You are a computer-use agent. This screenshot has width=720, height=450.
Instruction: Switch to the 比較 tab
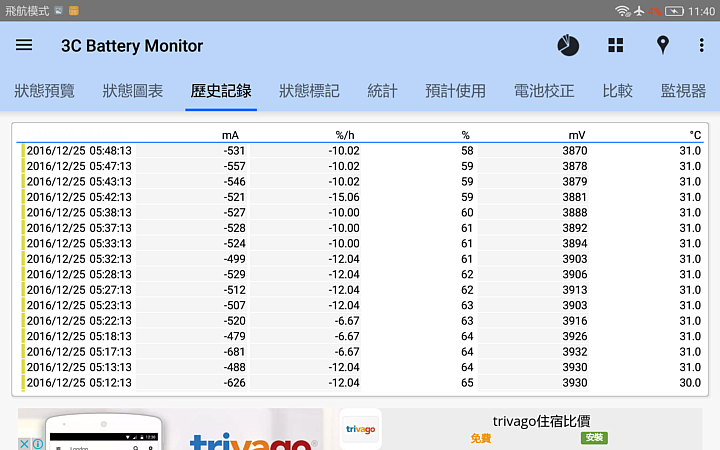point(618,90)
